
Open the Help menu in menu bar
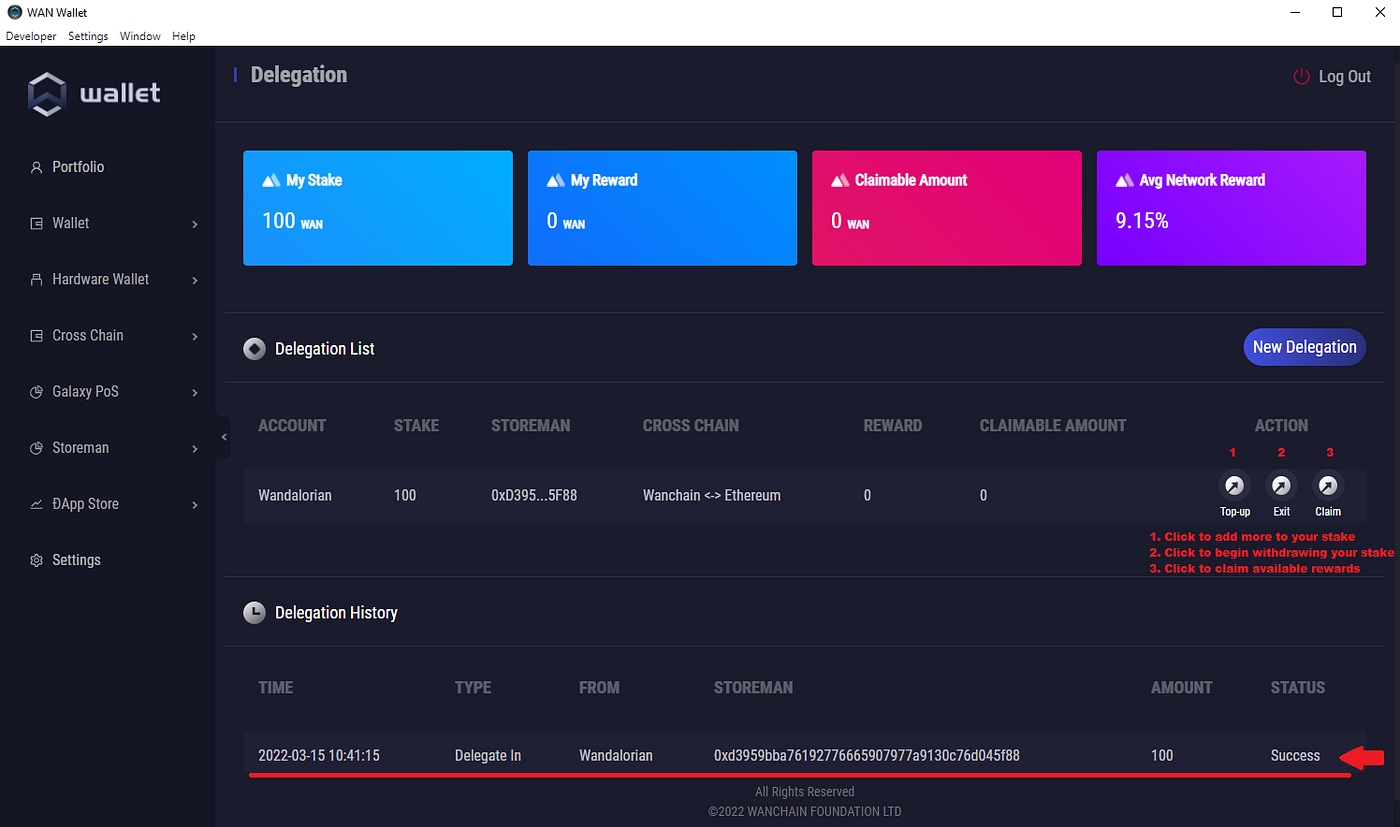183,36
